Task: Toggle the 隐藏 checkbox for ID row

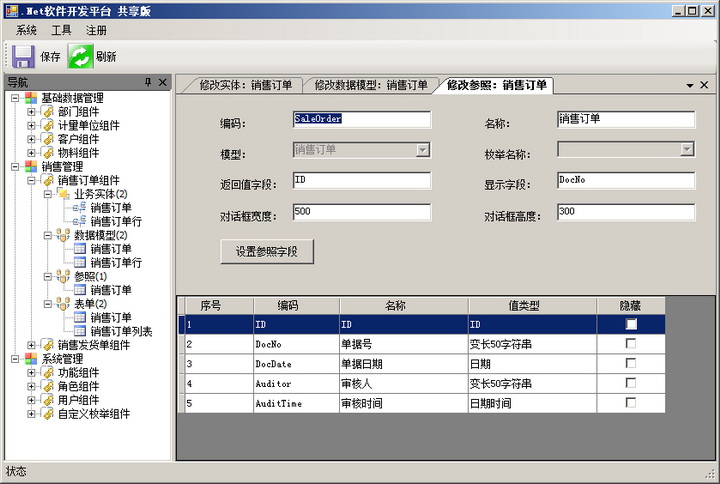Action: click(x=631, y=324)
